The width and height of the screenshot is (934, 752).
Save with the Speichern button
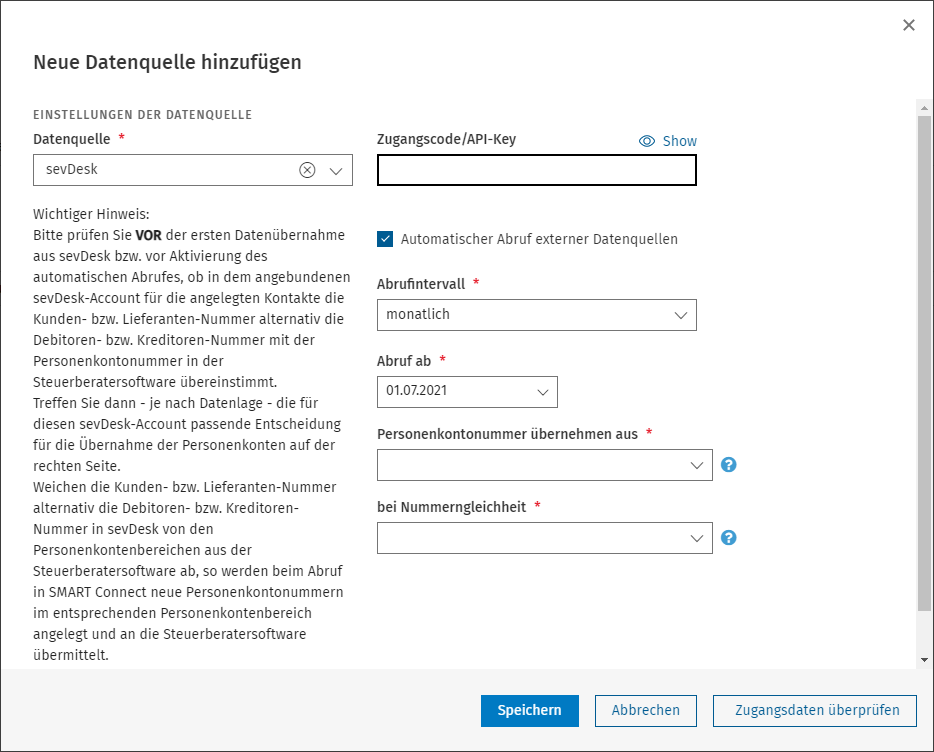[530, 711]
